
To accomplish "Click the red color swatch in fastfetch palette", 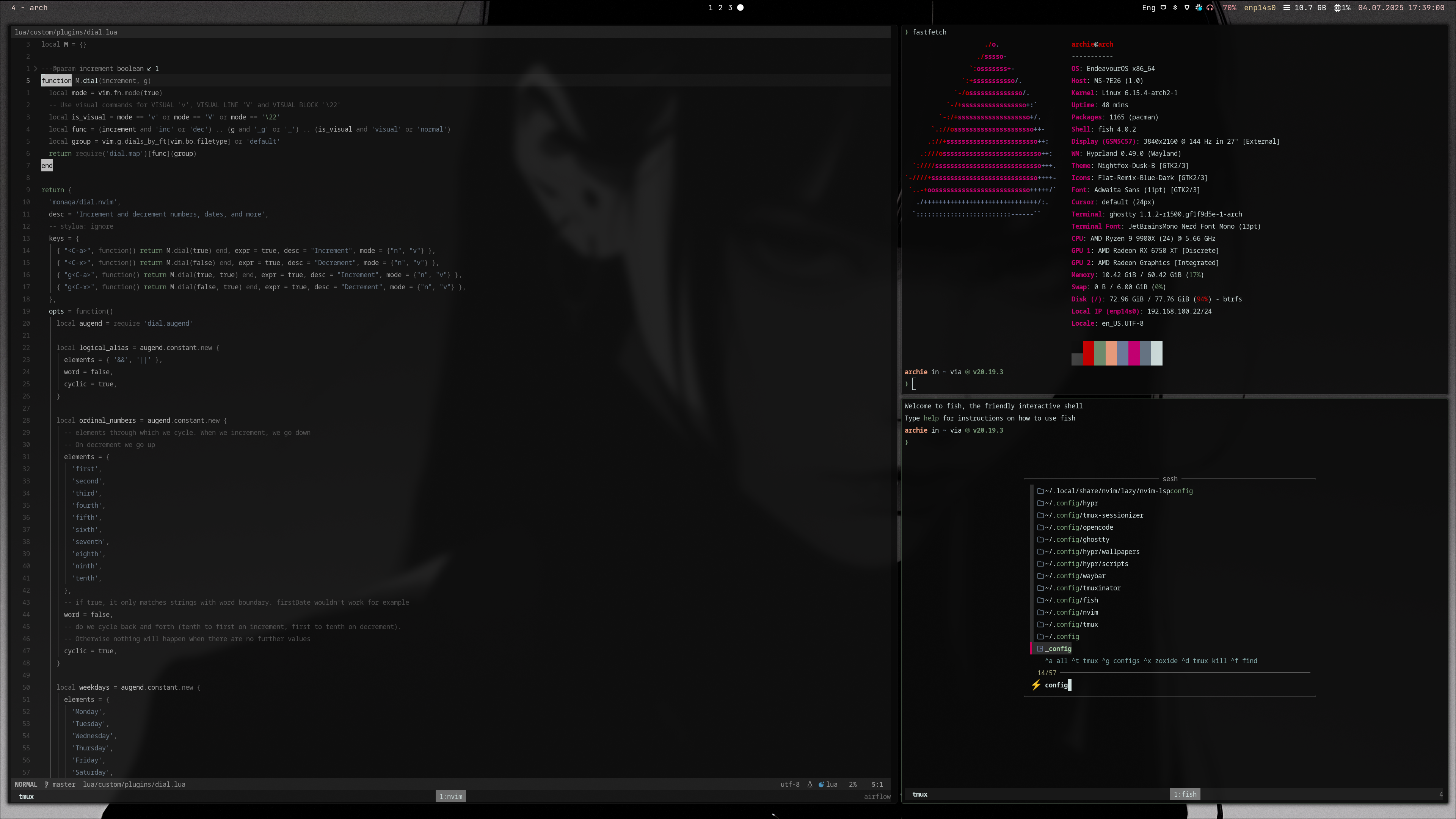I will pos(1088,353).
